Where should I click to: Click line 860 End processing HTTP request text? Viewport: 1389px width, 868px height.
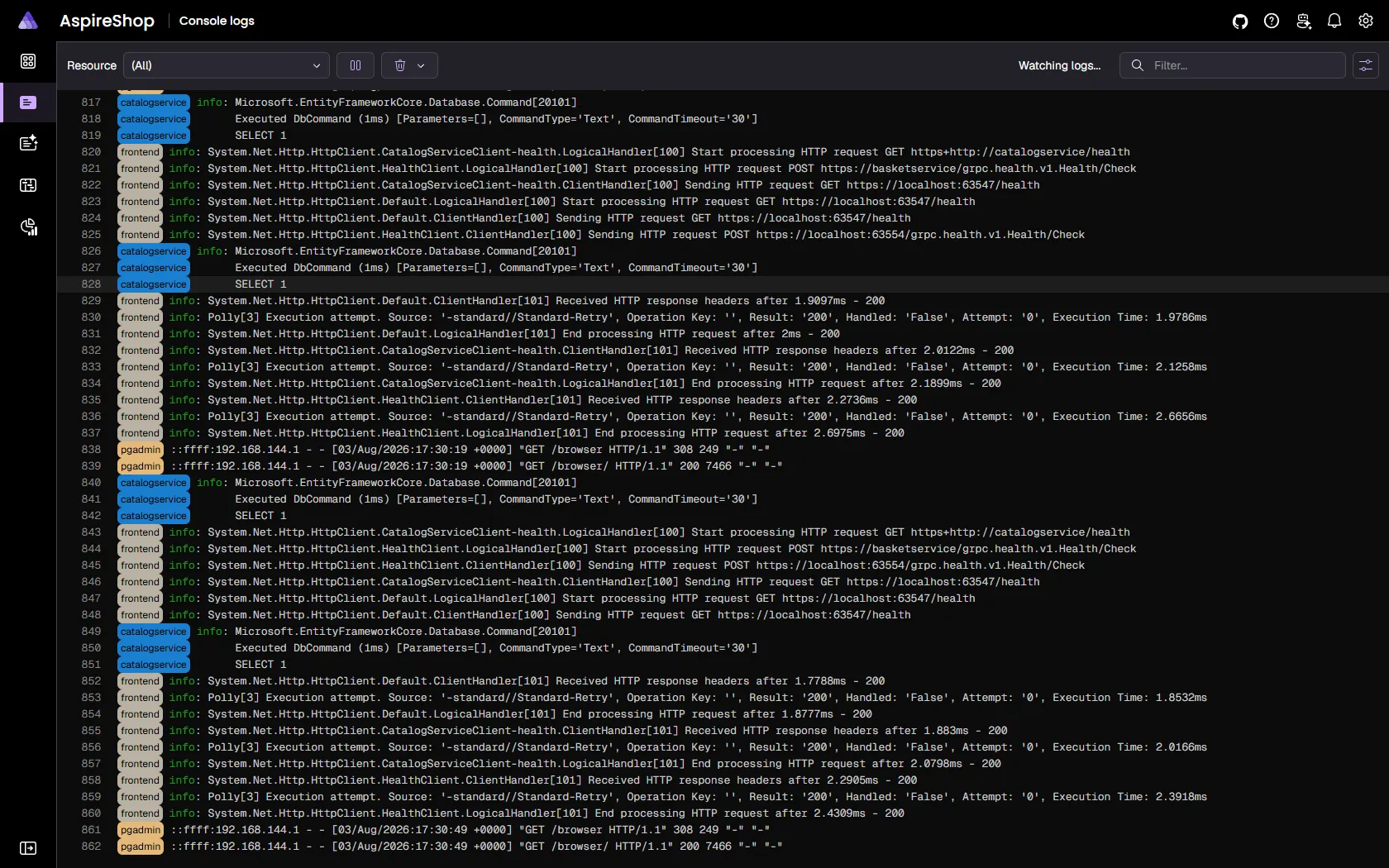[x=556, y=813]
